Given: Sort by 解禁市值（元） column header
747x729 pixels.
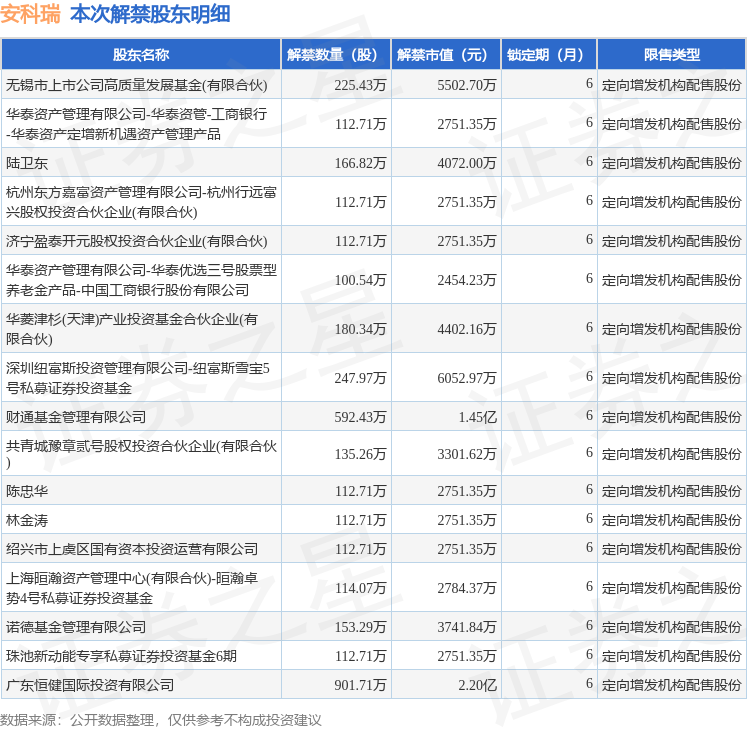Looking at the screenshot, I should [446, 55].
